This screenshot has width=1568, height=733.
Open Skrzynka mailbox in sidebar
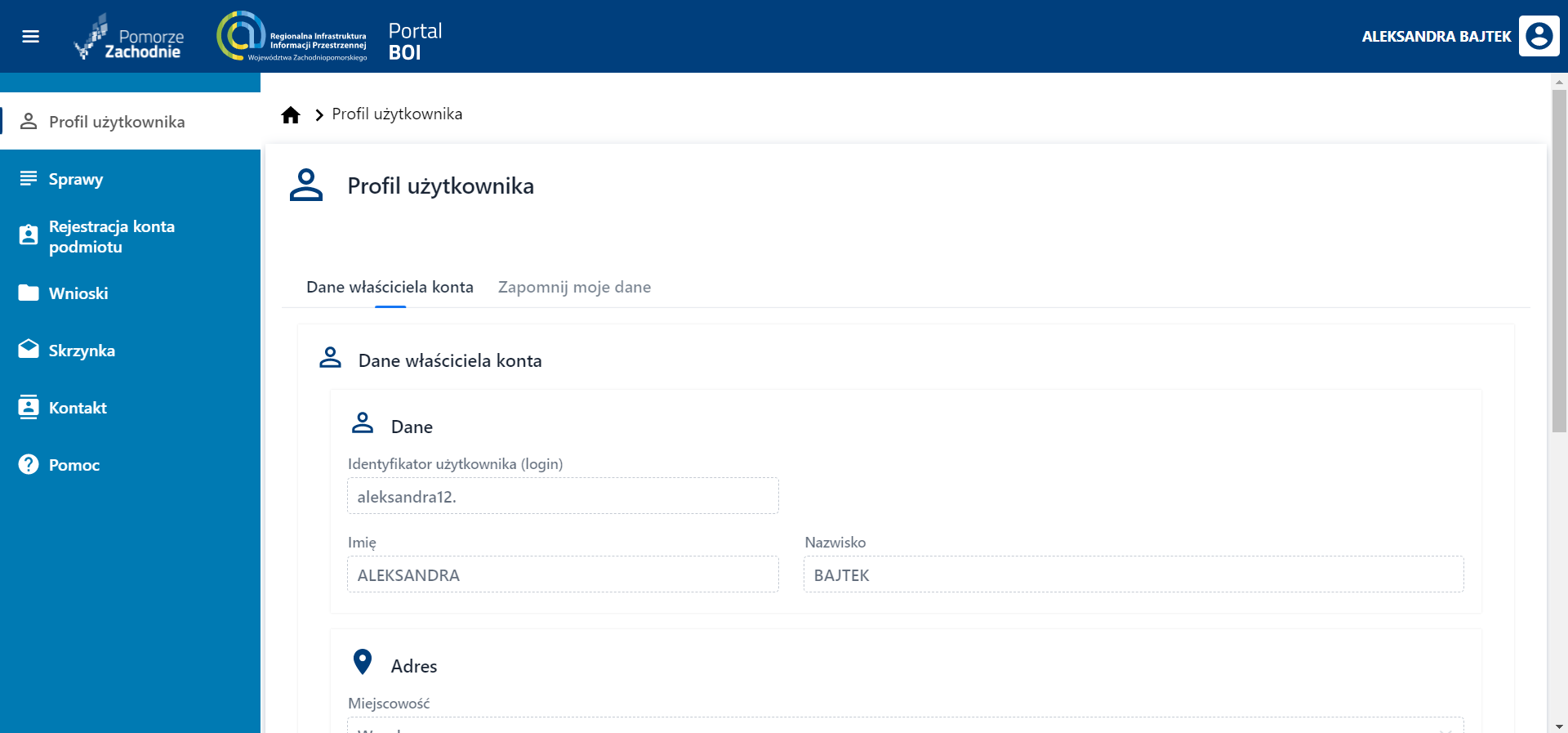click(82, 351)
